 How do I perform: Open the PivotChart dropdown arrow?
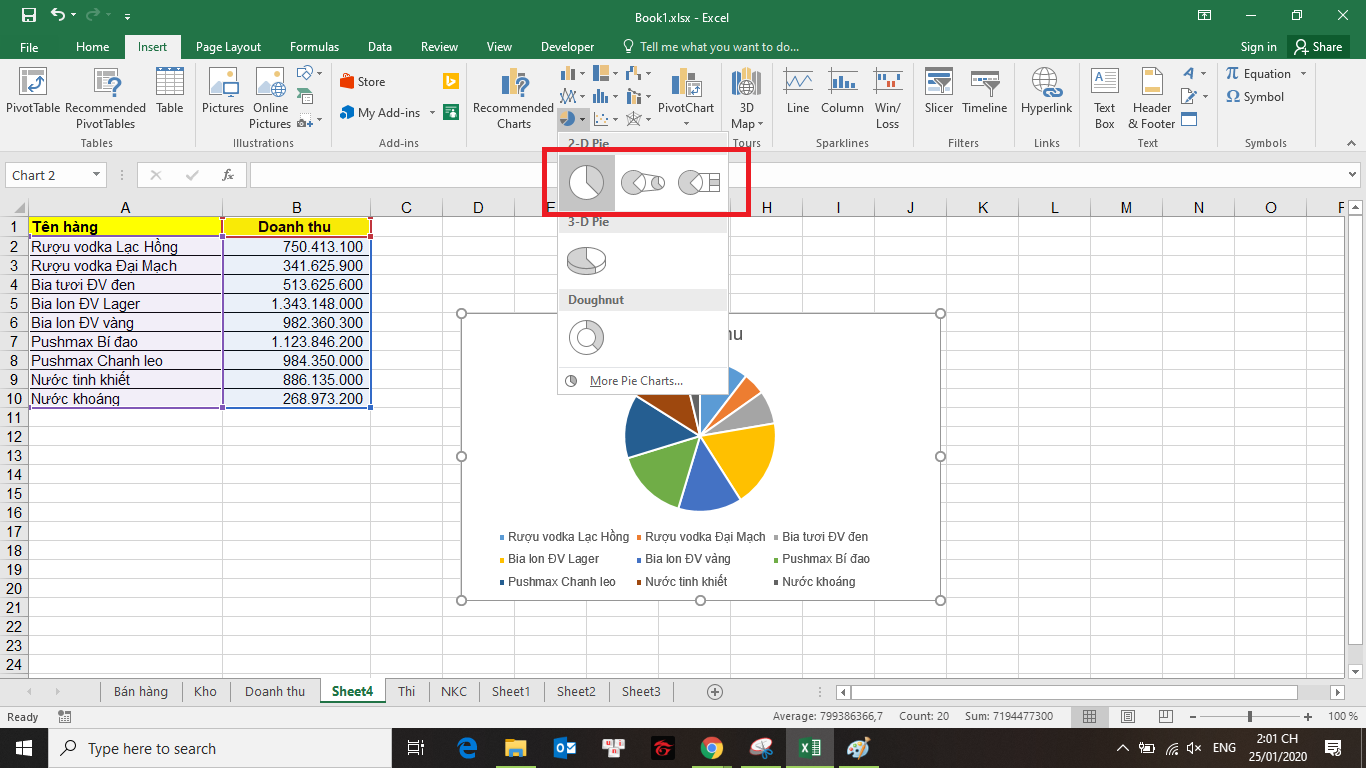[x=686, y=124]
